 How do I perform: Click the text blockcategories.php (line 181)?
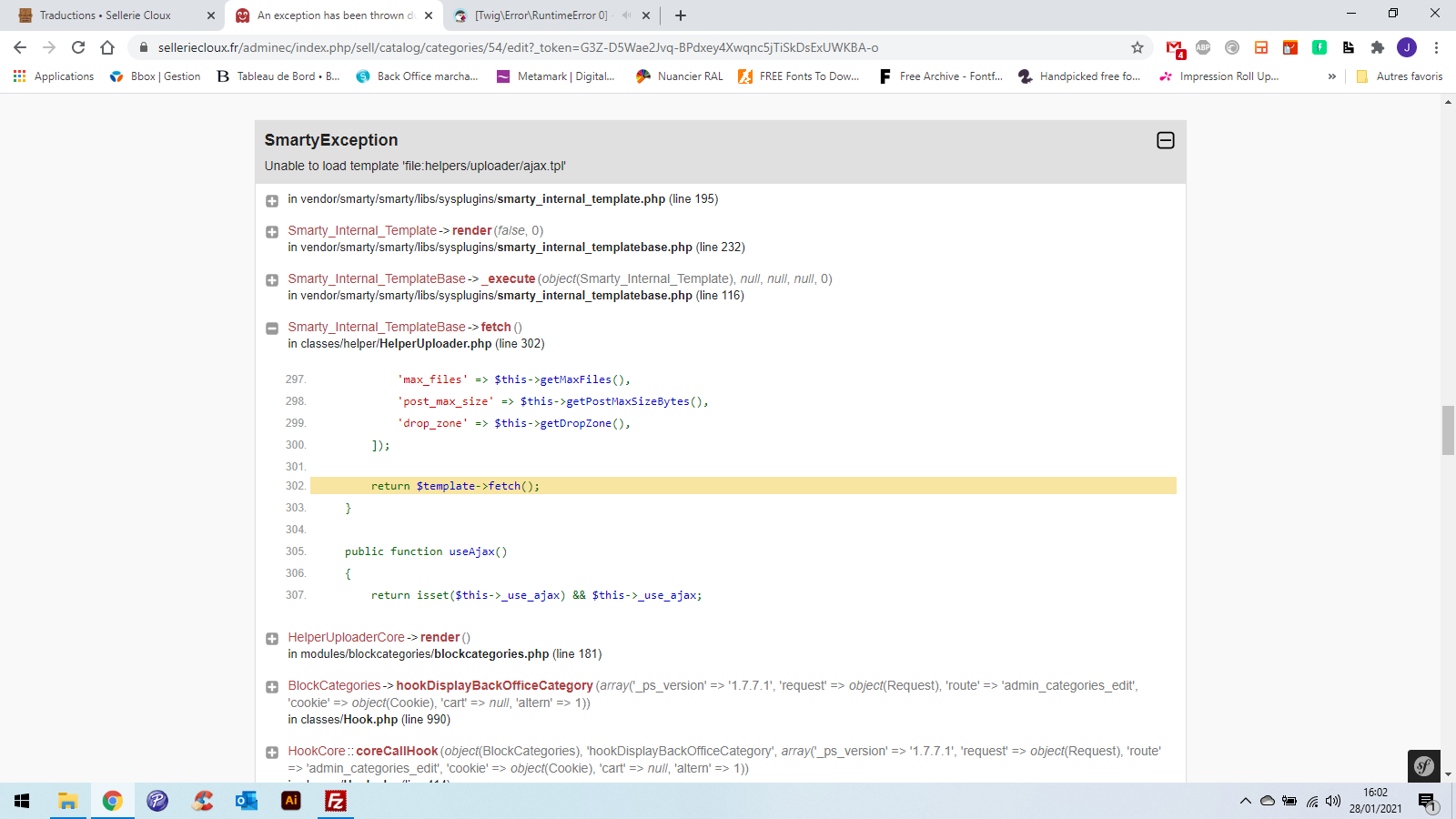click(x=518, y=654)
